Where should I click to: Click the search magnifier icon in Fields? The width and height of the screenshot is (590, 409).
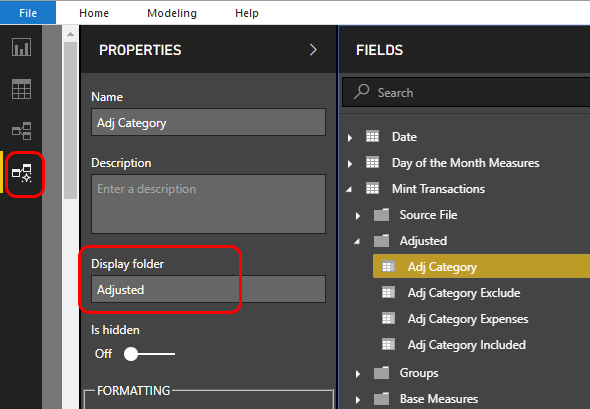(x=362, y=91)
